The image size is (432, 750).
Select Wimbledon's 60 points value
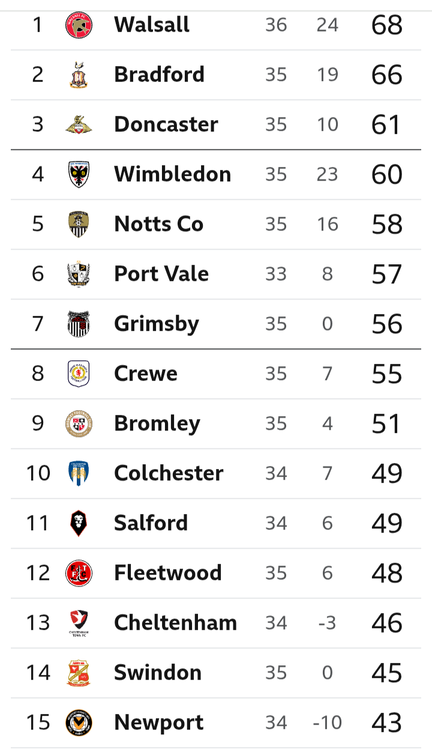coord(387,174)
